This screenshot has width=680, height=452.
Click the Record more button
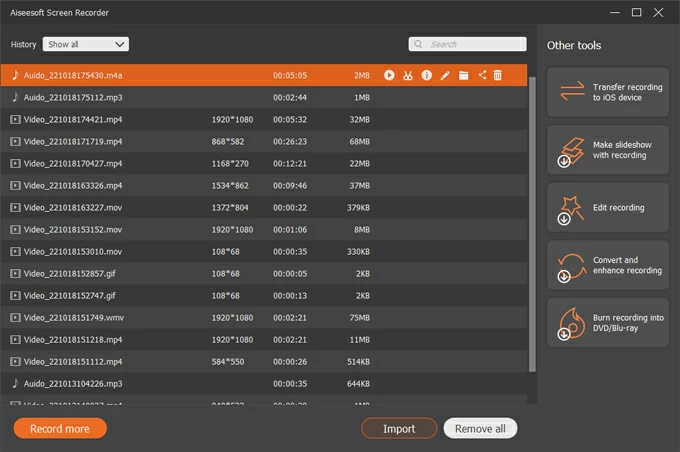click(60, 429)
